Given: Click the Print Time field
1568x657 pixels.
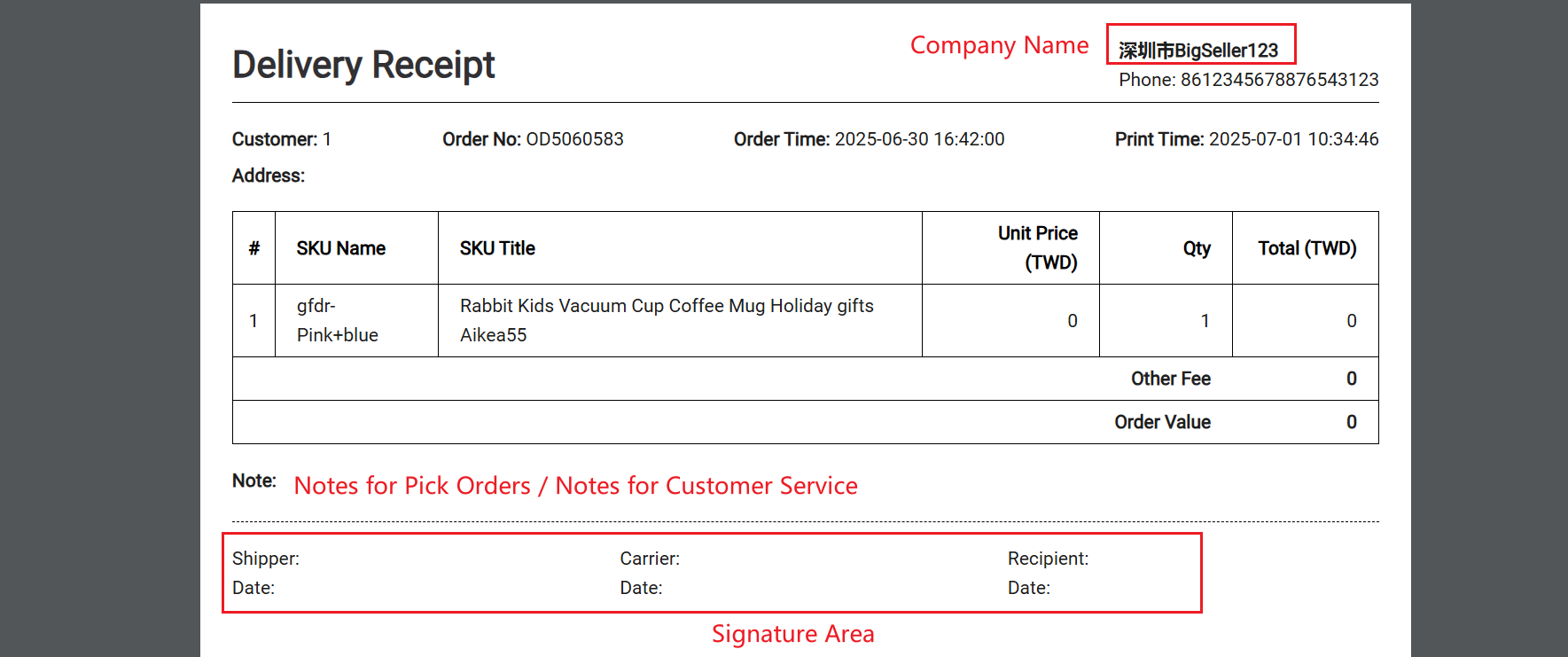Looking at the screenshot, I should [x=1247, y=139].
